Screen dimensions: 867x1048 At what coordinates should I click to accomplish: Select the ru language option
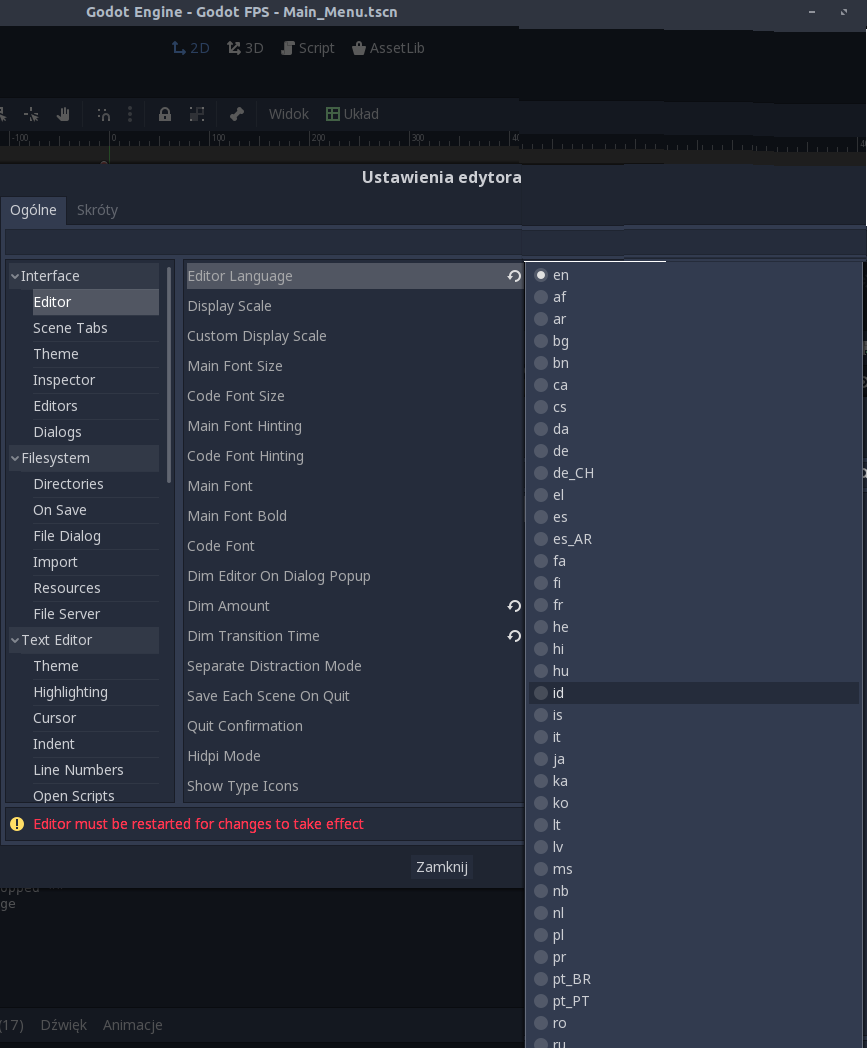(x=694, y=1042)
